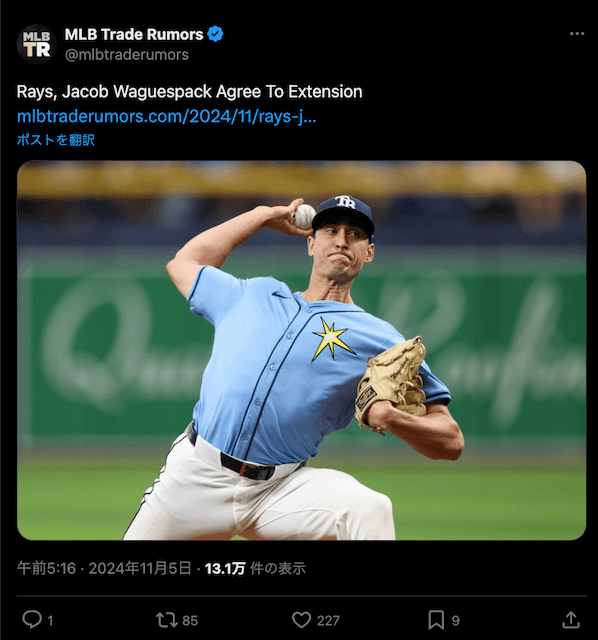Click the MLB Trade Rumors display name
The width and height of the screenshot is (598, 640).
[x=134, y=34]
